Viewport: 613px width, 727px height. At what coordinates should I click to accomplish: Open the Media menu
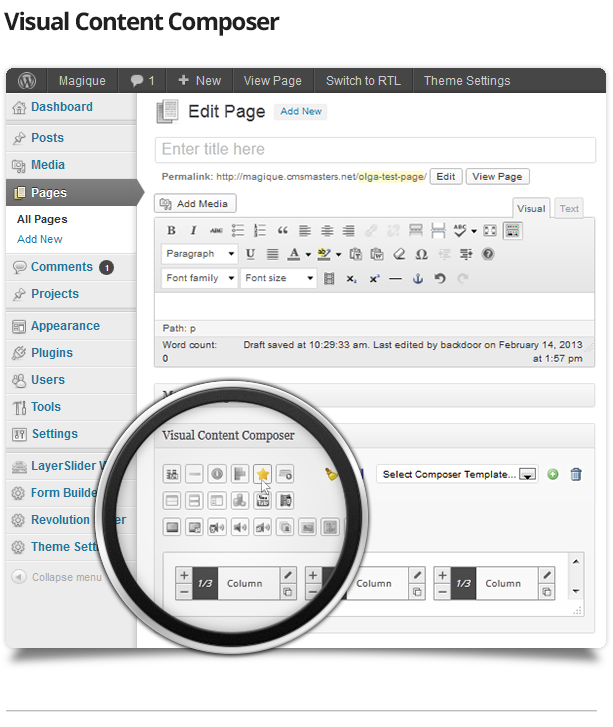pyautogui.click(x=71, y=165)
